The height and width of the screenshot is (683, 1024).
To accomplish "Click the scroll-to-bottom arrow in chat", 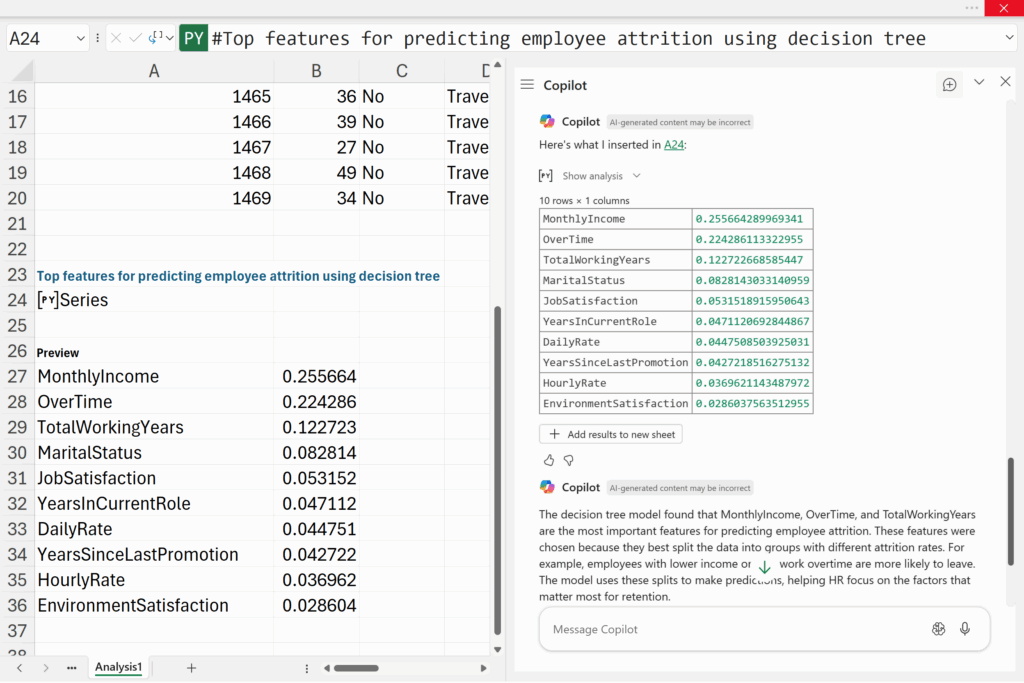I will point(764,567).
